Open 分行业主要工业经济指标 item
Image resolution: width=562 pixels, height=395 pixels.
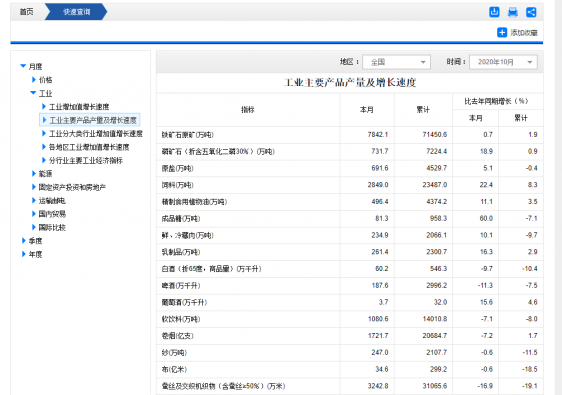coord(86,160)
